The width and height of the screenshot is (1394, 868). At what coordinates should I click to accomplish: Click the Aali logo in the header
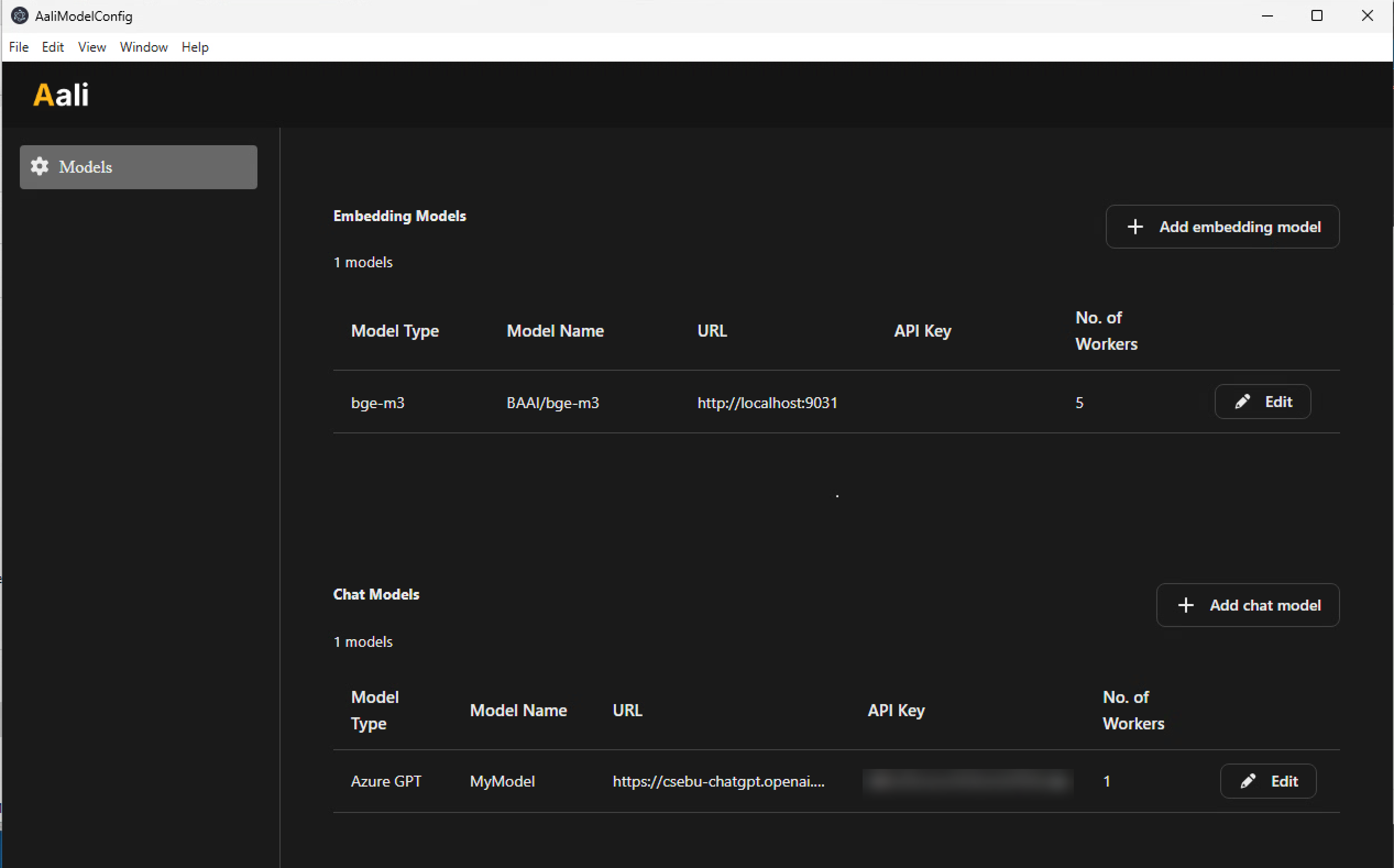61,94
